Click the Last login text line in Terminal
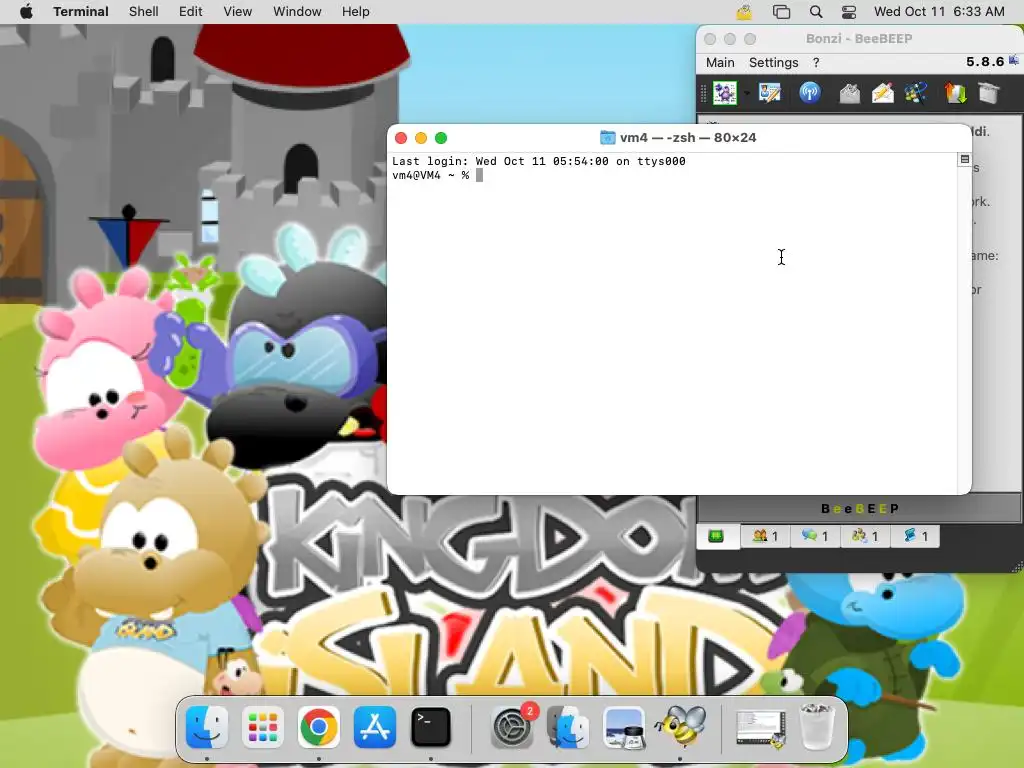This screenshot has height=768, width=1024. click(x=539, y=161)
